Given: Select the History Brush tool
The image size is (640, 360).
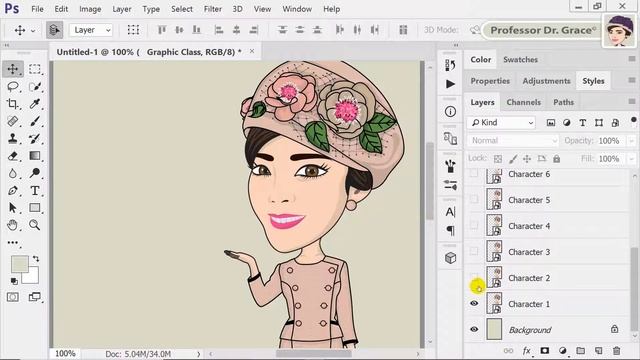Looking at the screenshot, I should click(x=35, y=138).
